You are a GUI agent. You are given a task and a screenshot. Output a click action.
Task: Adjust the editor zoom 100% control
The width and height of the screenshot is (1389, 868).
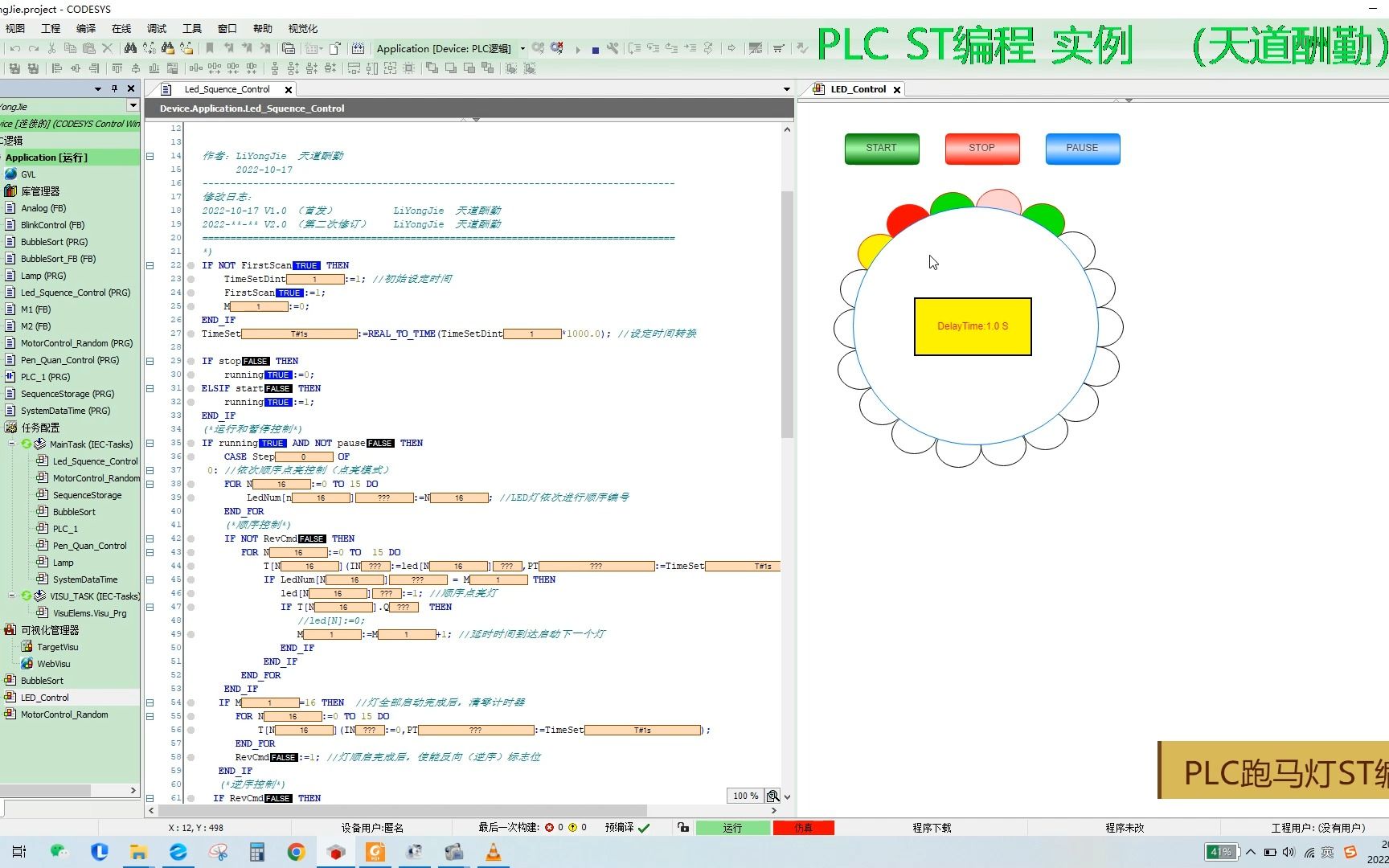(x=744, y=795)
